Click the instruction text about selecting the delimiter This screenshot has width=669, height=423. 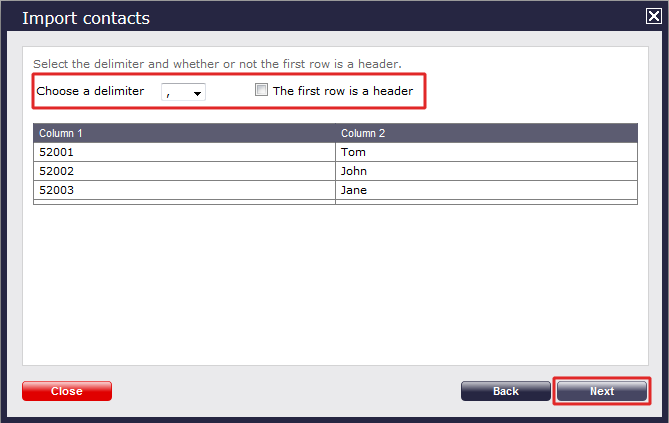[x=217, y=64]
